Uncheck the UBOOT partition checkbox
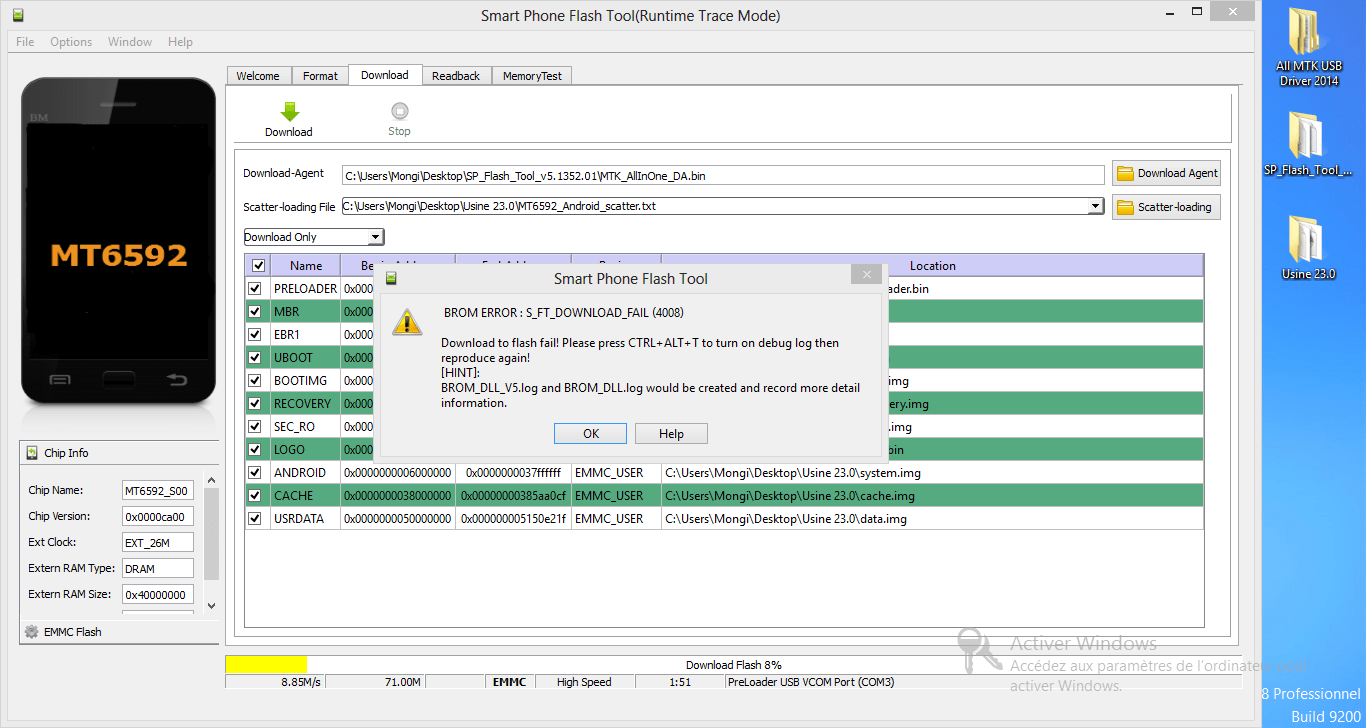This screenshot has height=728, width=1366. click(255, 358)
